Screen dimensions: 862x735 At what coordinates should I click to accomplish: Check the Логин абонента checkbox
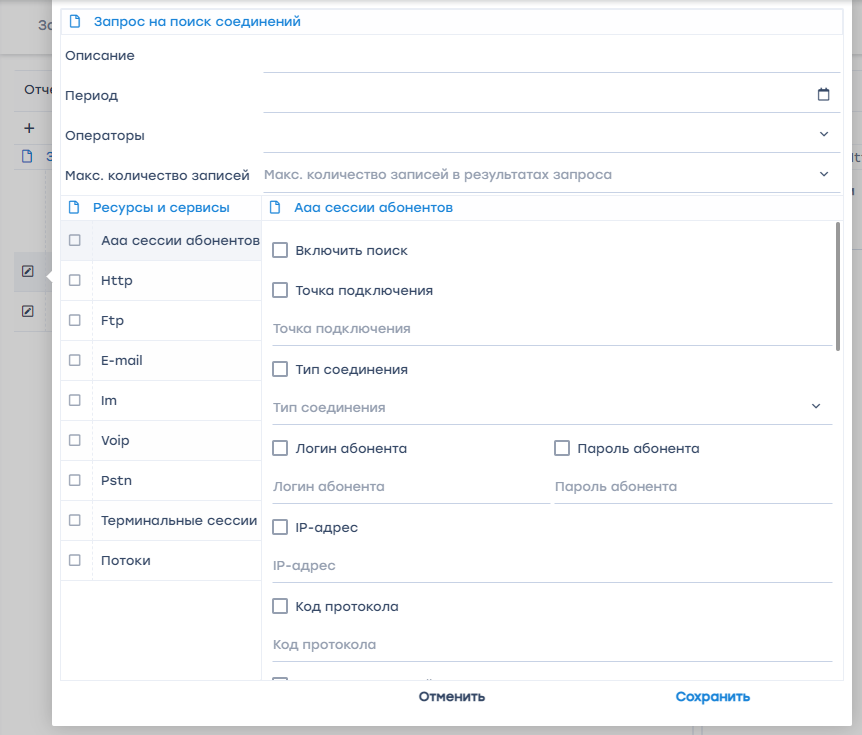[x=280, y=448]
